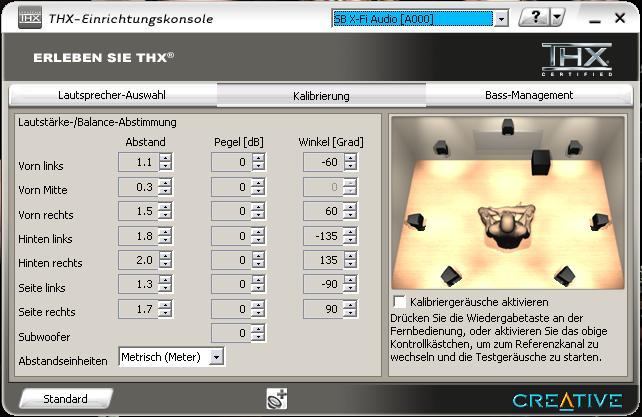
Task: Select rear right speaker in room view
Action: pos(565,276)
